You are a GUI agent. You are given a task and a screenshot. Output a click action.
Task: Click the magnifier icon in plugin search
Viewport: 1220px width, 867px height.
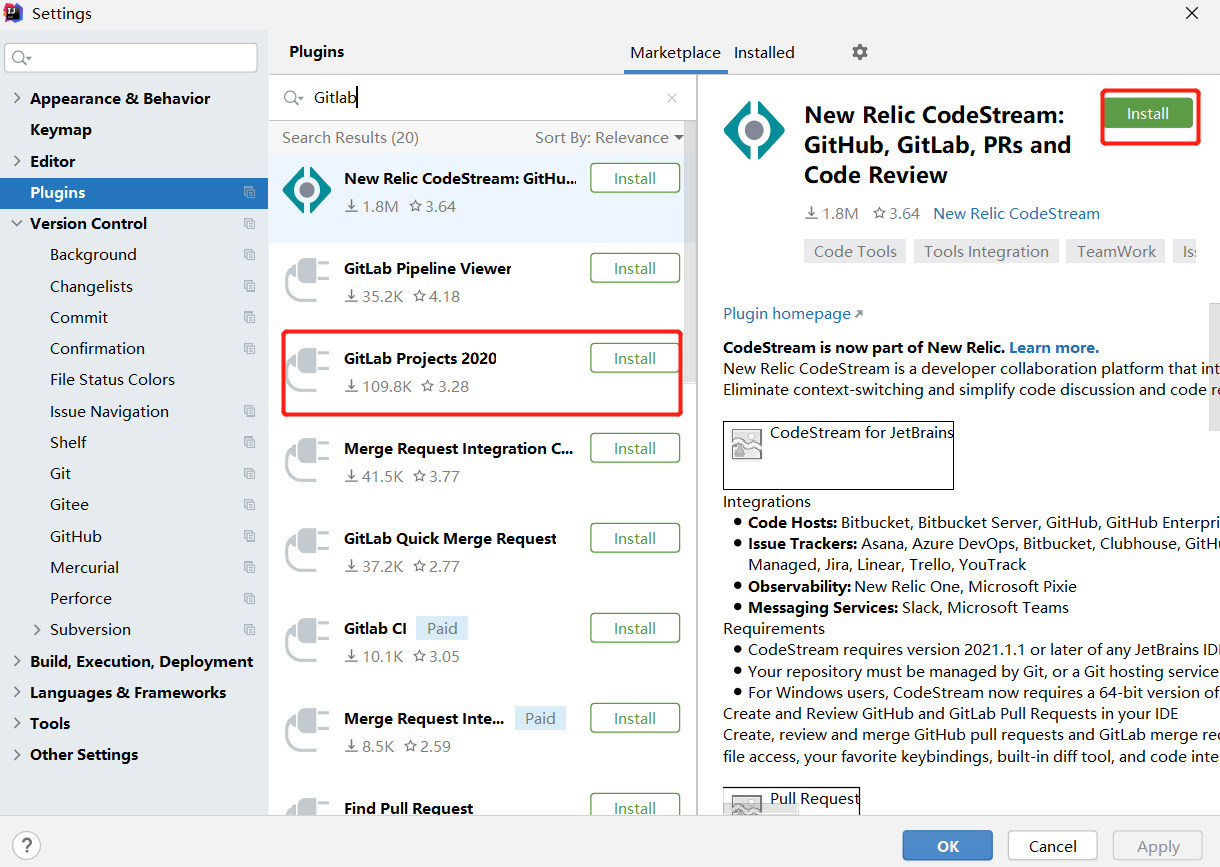(292, 98)
